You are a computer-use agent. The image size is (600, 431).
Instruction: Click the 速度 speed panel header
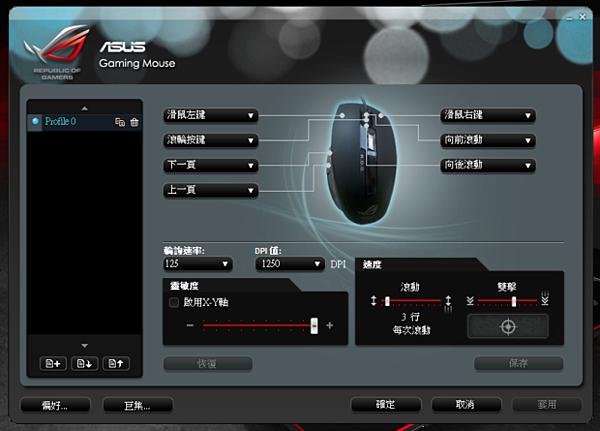pyautogui.click(x=372, y=264)
